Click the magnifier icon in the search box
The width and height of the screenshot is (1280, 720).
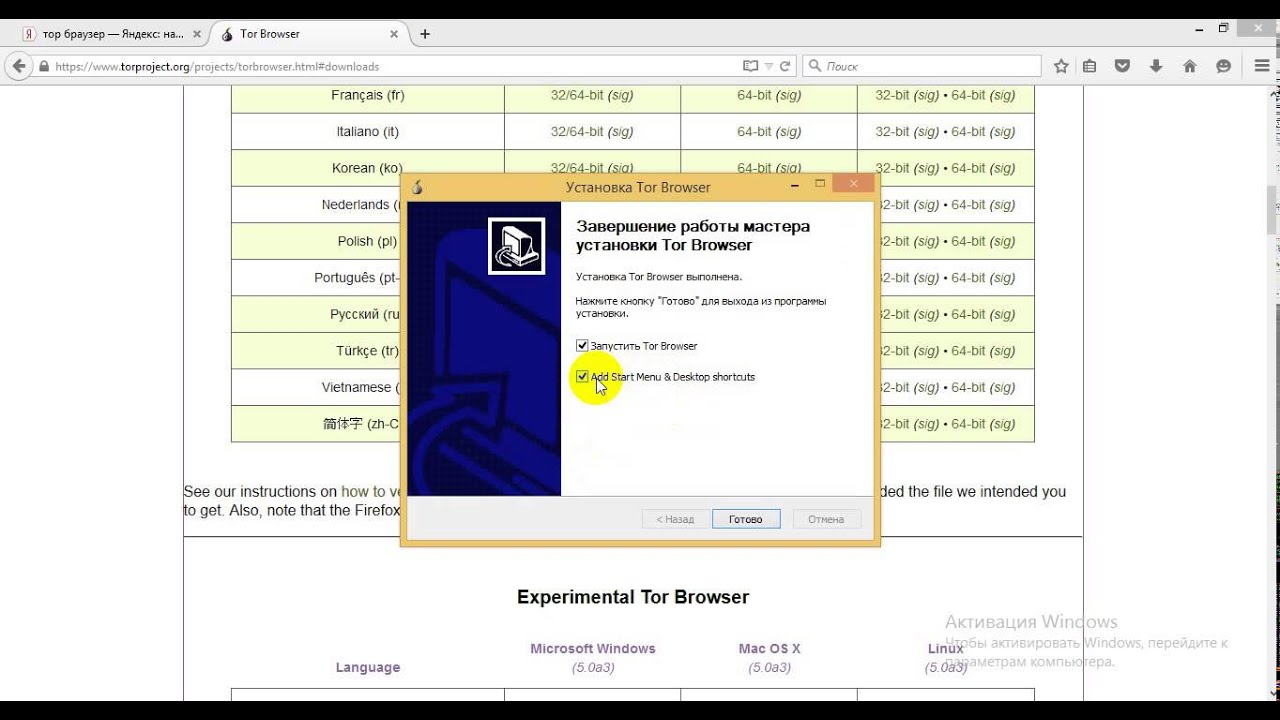click(815, 66)
